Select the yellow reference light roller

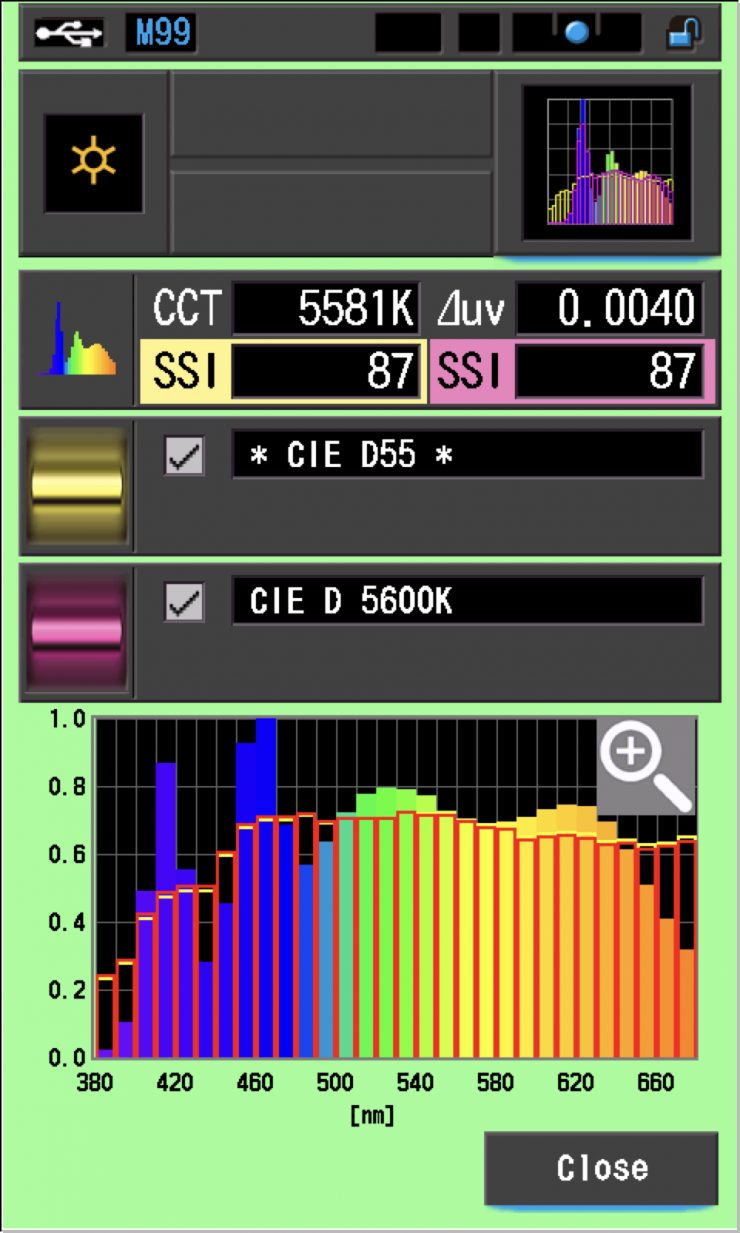click(x=77, y=485)
